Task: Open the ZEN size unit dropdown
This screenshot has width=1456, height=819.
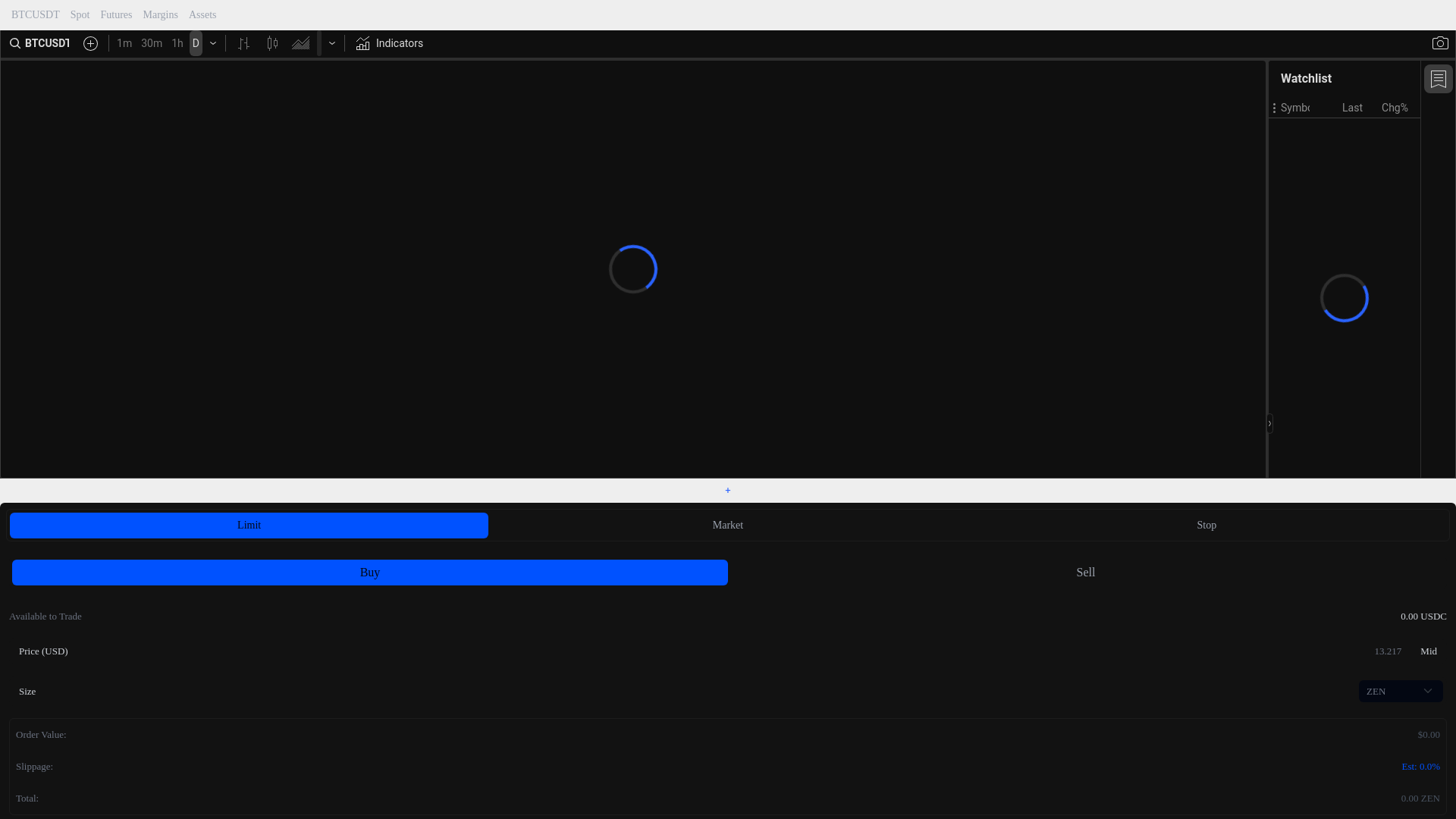Action: pos(1401,691)
